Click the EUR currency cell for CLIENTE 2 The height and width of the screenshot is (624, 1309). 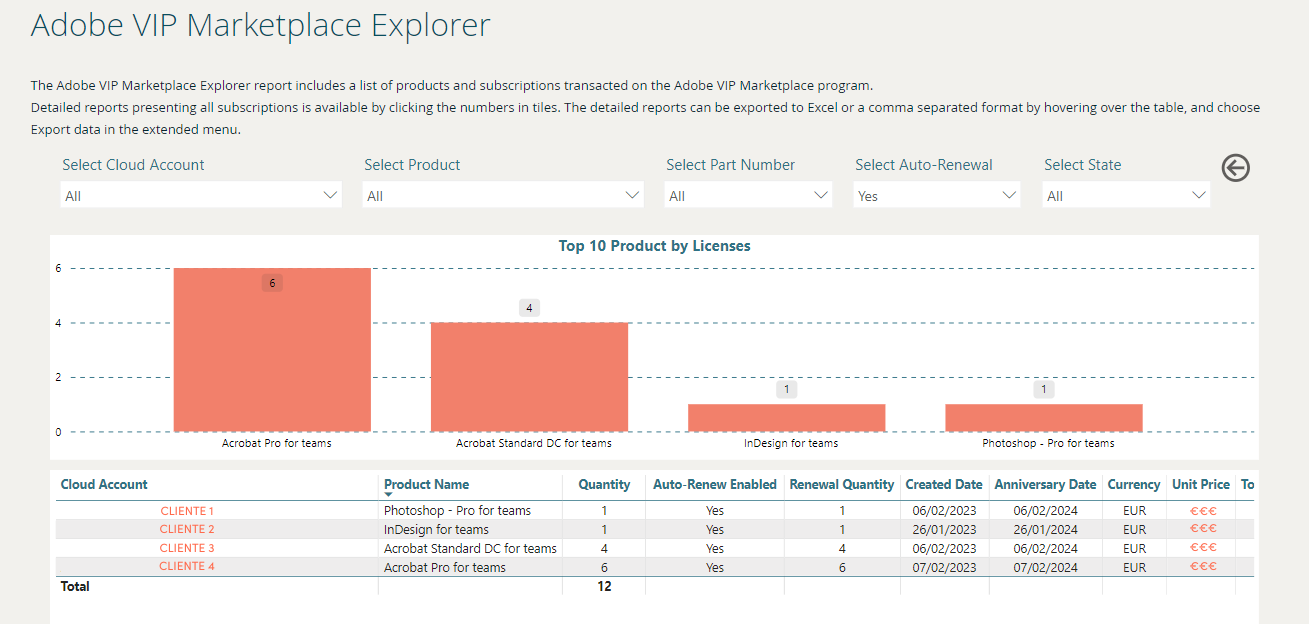1134,530
